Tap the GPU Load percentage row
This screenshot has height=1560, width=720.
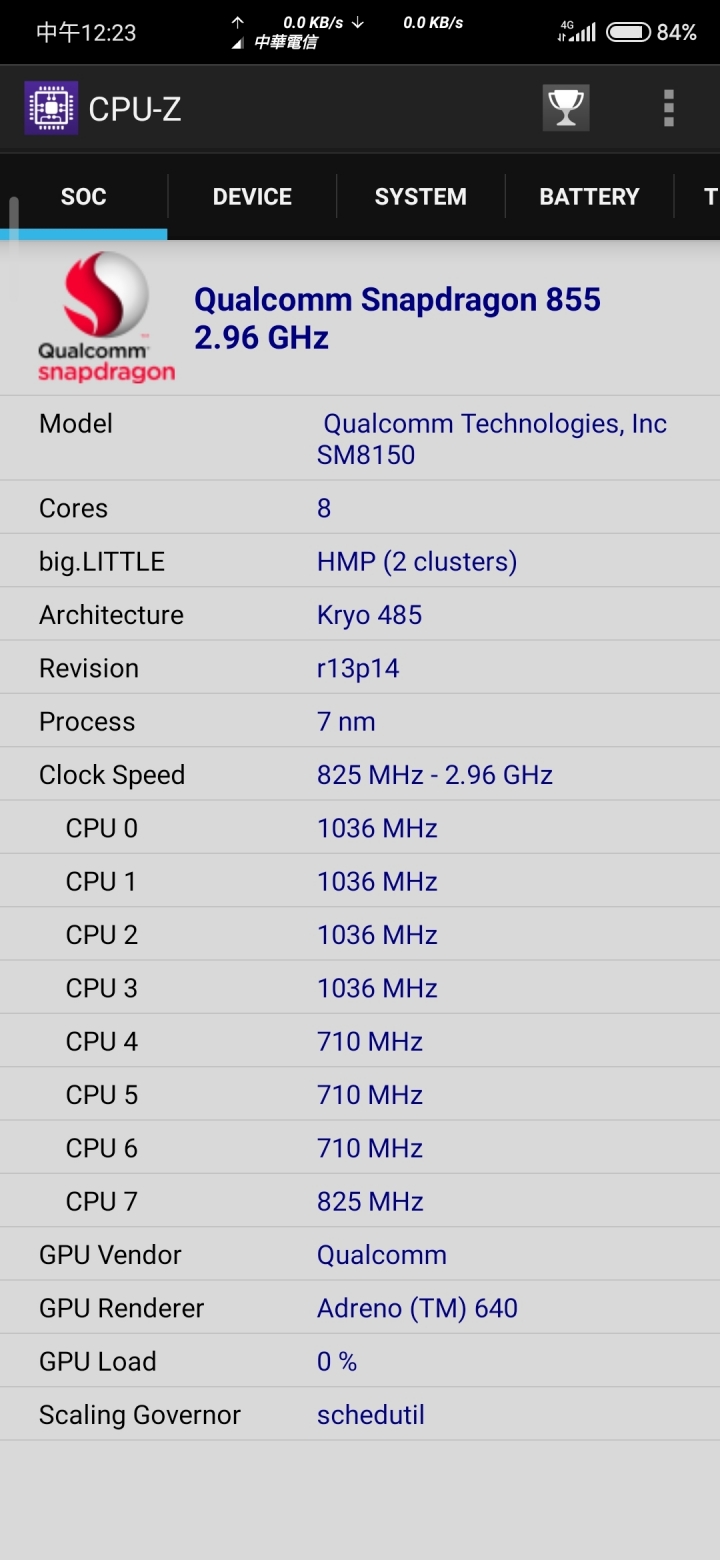[x=360, y=1360]
